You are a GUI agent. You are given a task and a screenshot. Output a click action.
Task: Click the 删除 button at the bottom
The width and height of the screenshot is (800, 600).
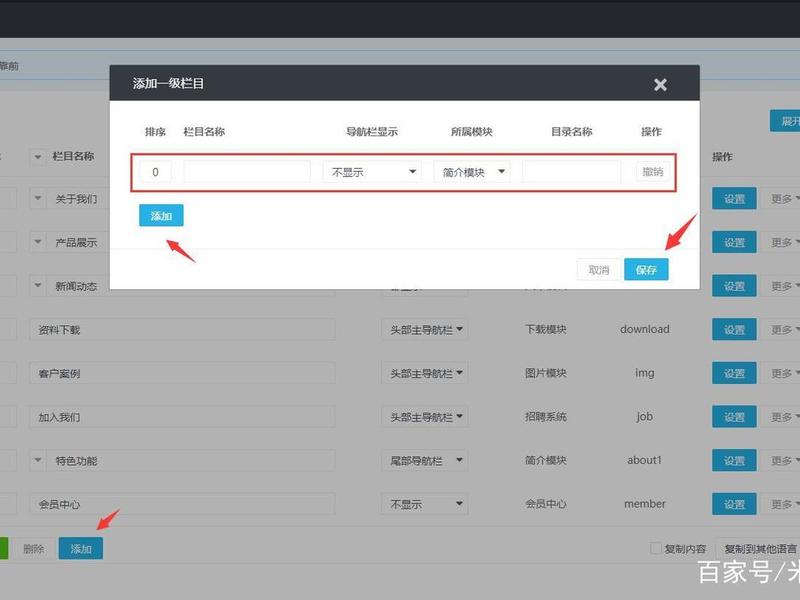click(34, 548)
